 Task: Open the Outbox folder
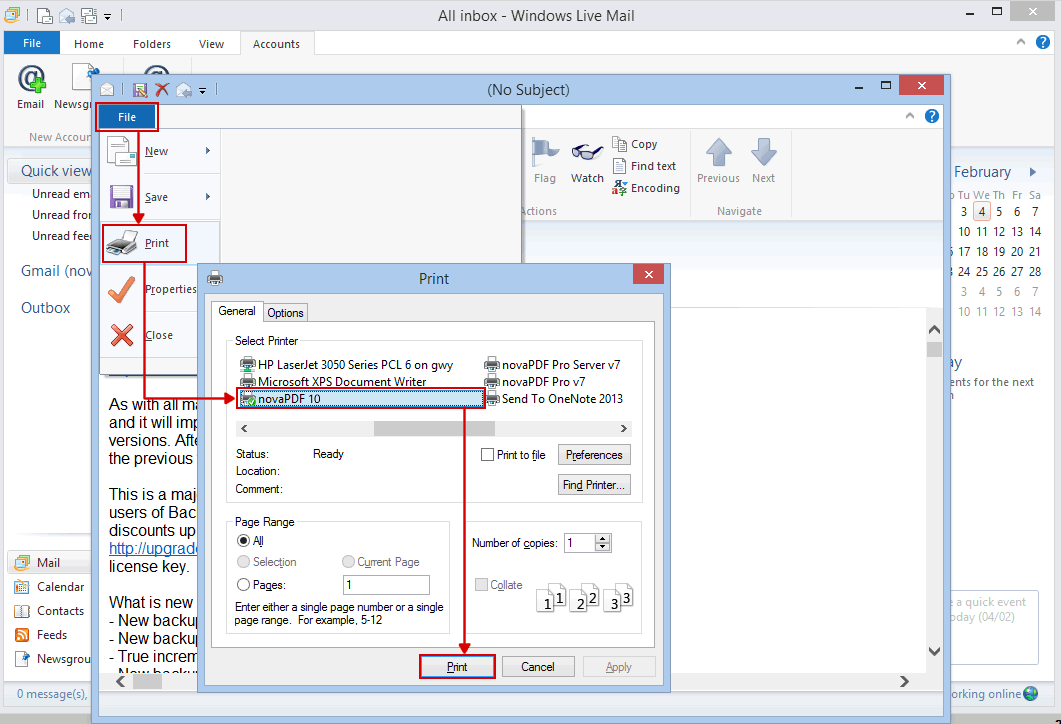pyautogui.click(x=45, y=308)
